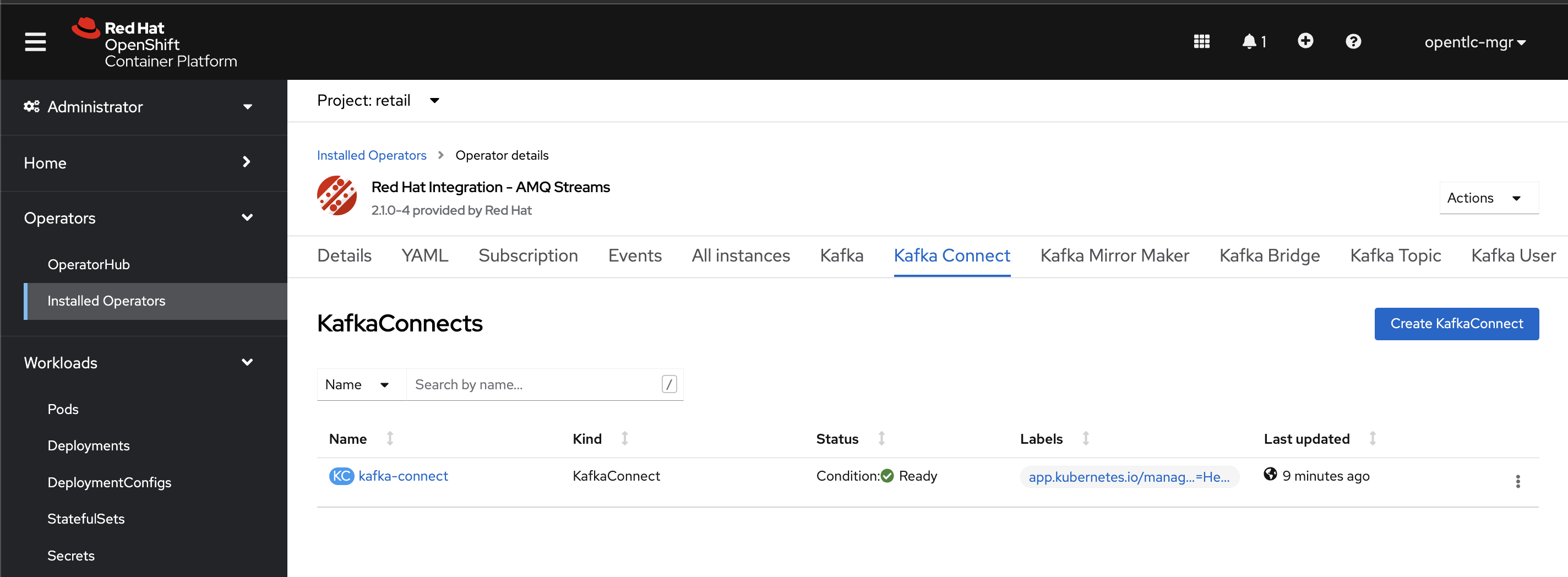Click the Operator details breadcrumb text
1568x577 pixels.
pyautogui.click(x=502, y=155)
